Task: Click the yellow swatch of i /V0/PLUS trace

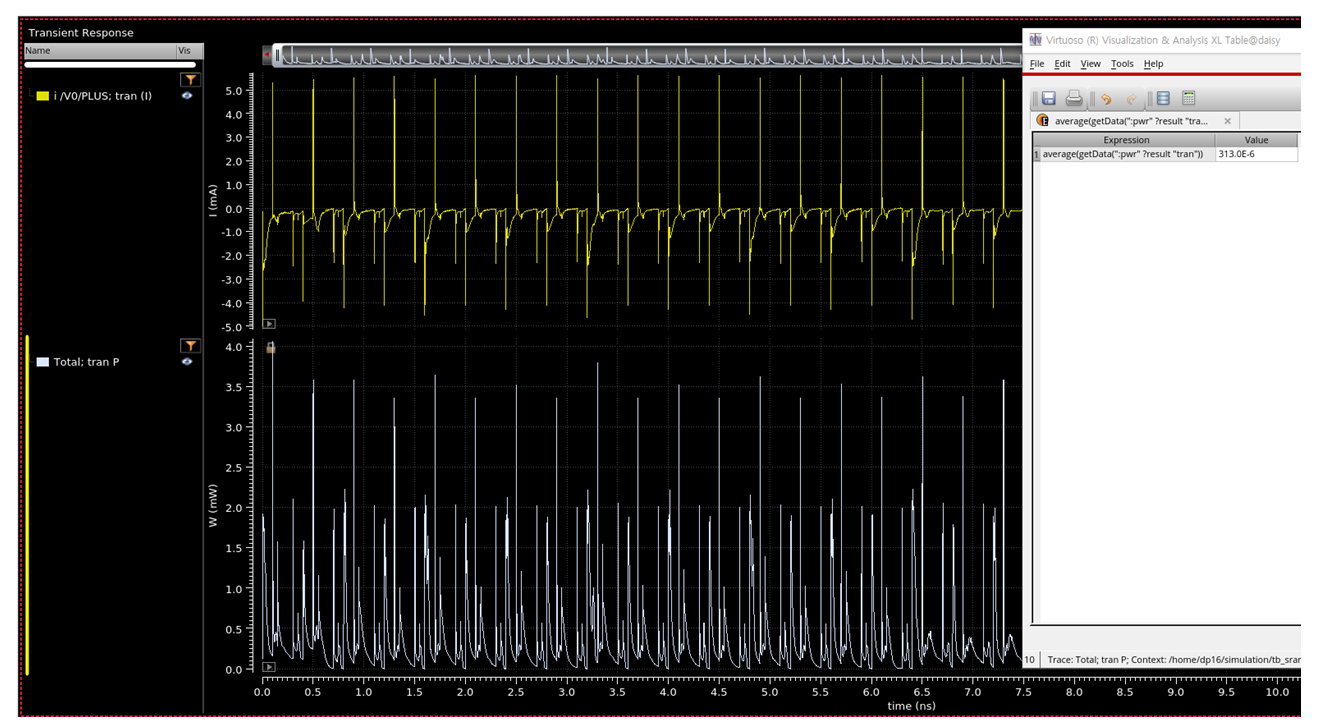Action: coord(42,96)
